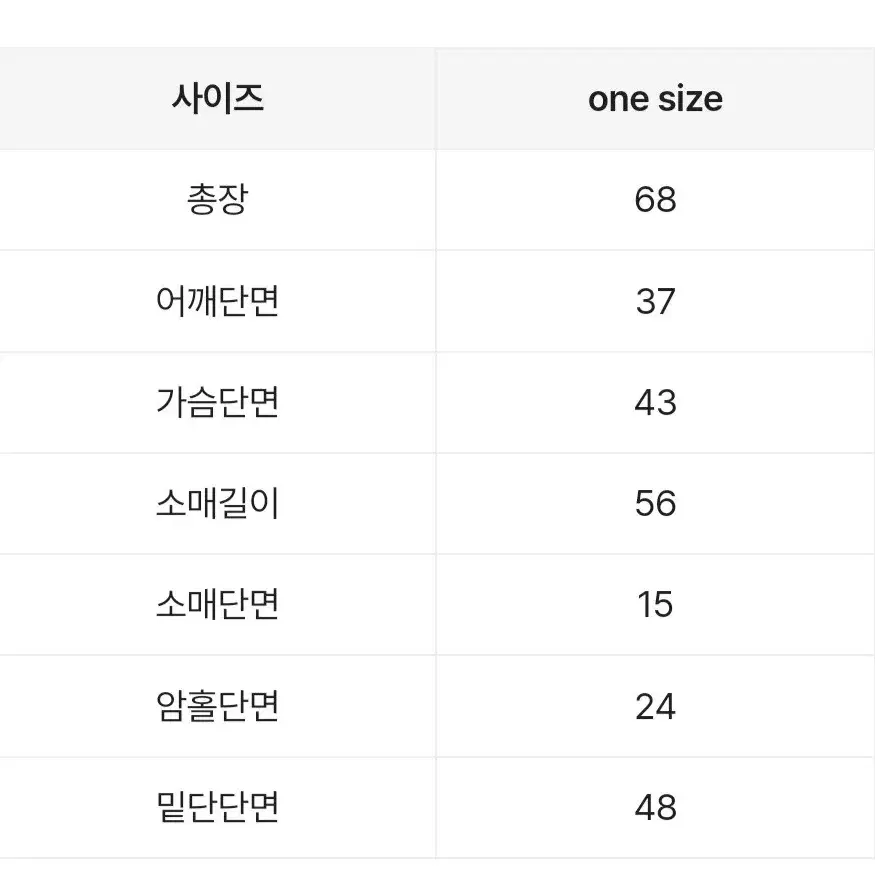This screenshot has width=875, height=875.
Task: Select the 어깨단면 row label
Action: coord(218,301)
